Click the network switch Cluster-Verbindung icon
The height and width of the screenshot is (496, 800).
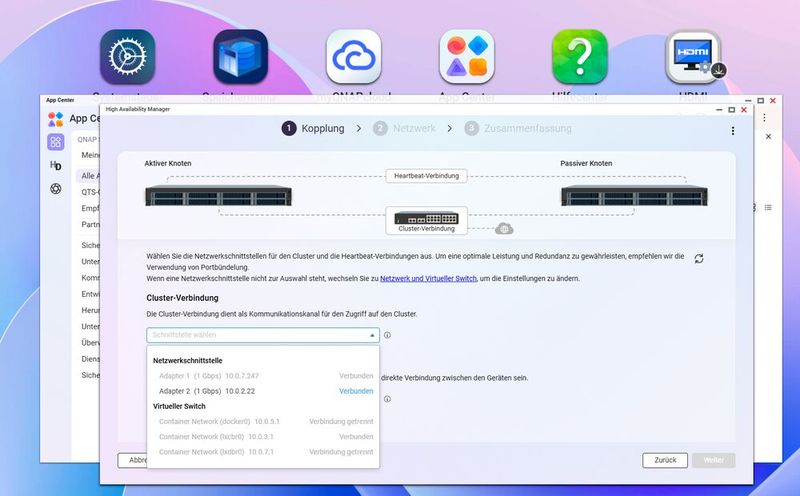point(427,220)
